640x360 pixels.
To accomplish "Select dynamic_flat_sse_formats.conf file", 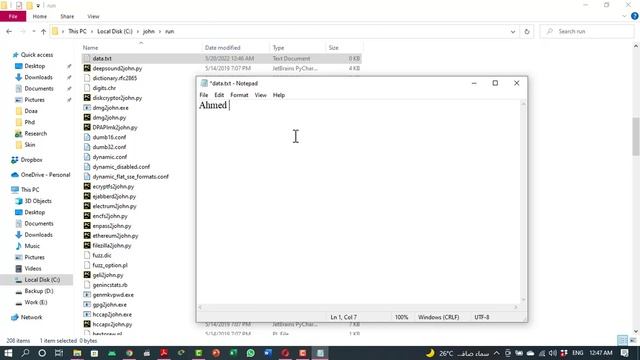I will pyautogui.click(x=130, y=177).
